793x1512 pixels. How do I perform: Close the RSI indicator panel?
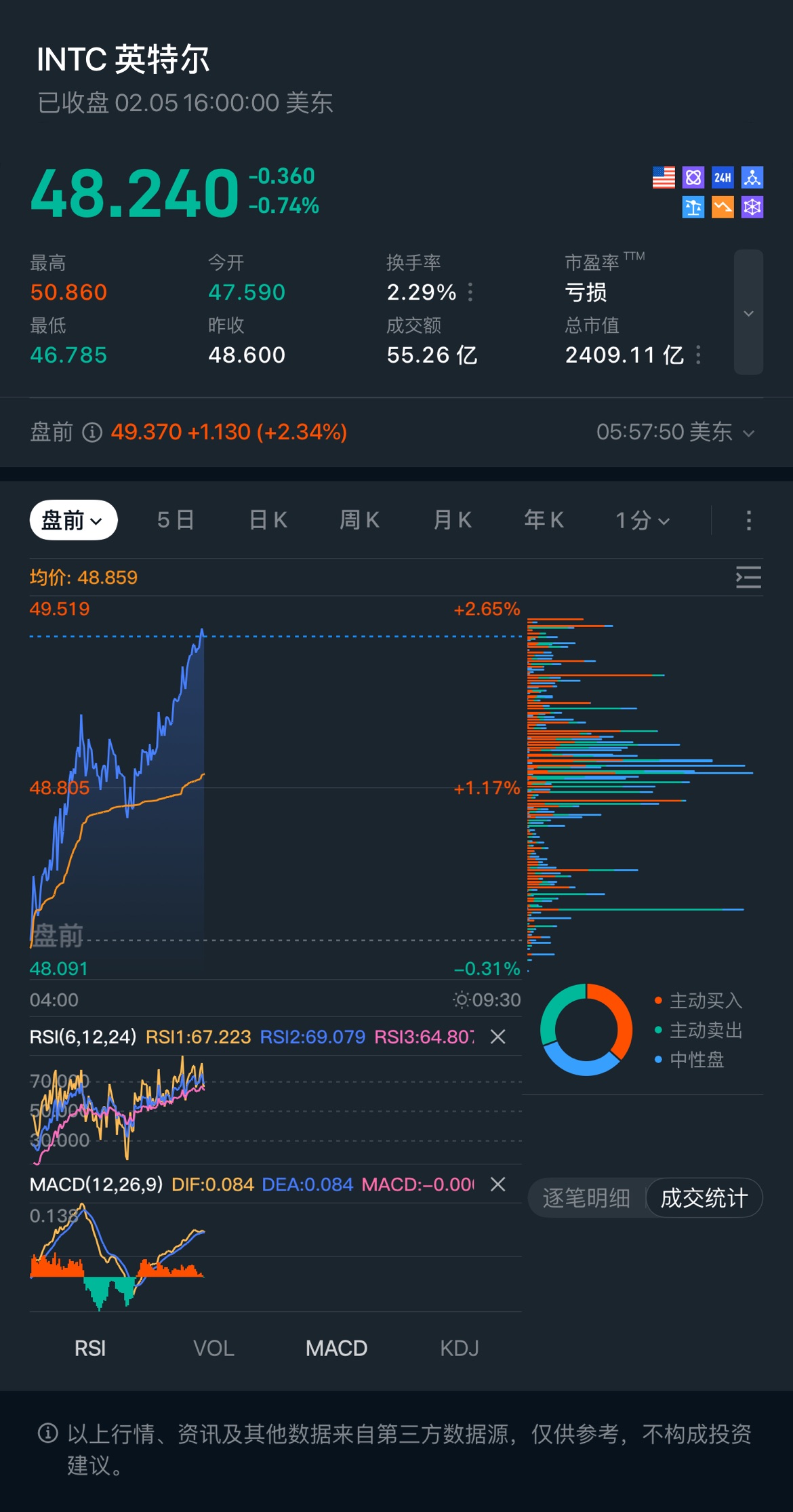click(498, 1037)
